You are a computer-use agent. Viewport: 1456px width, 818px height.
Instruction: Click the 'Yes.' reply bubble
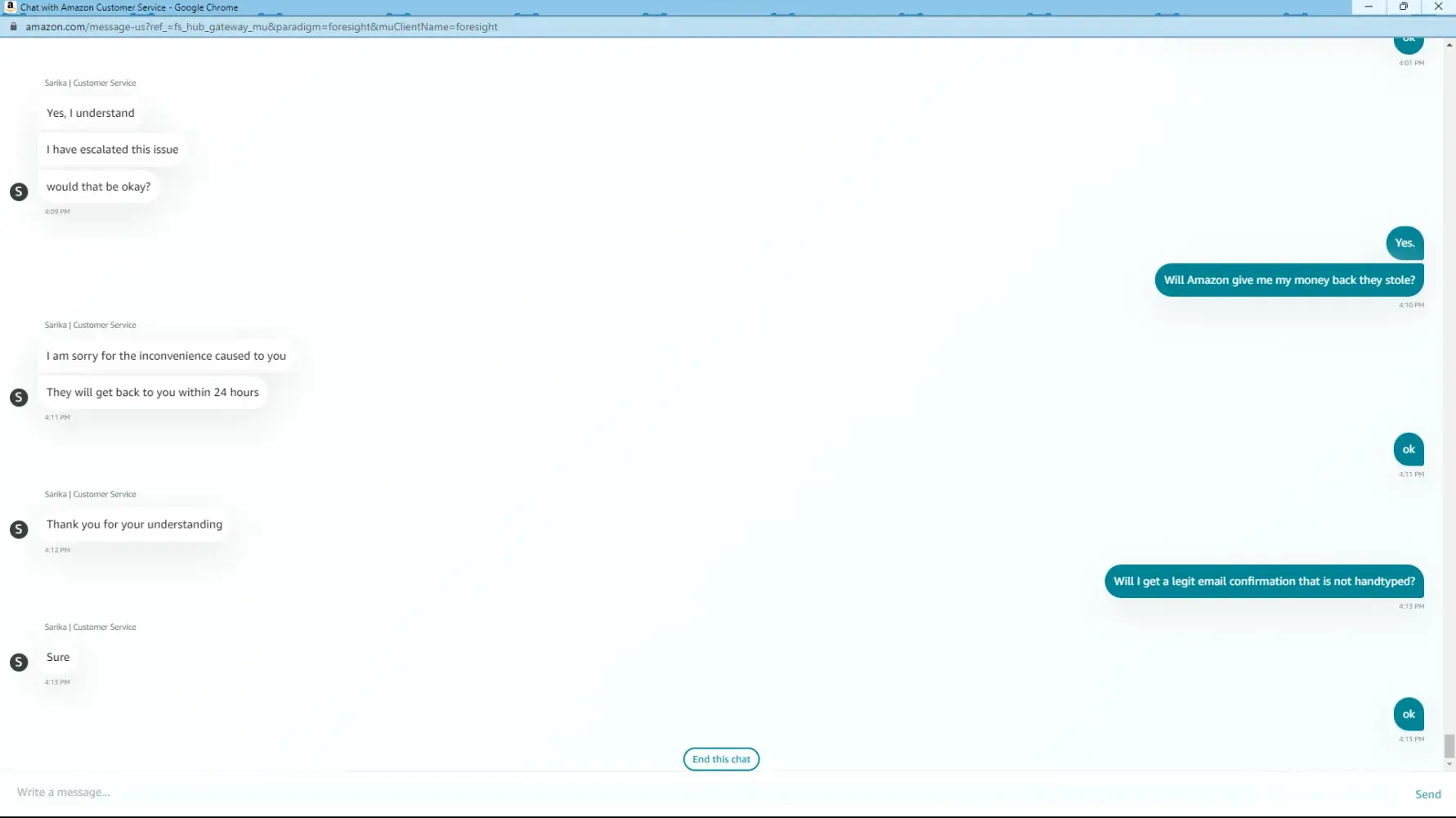[x=1404, y=243]
